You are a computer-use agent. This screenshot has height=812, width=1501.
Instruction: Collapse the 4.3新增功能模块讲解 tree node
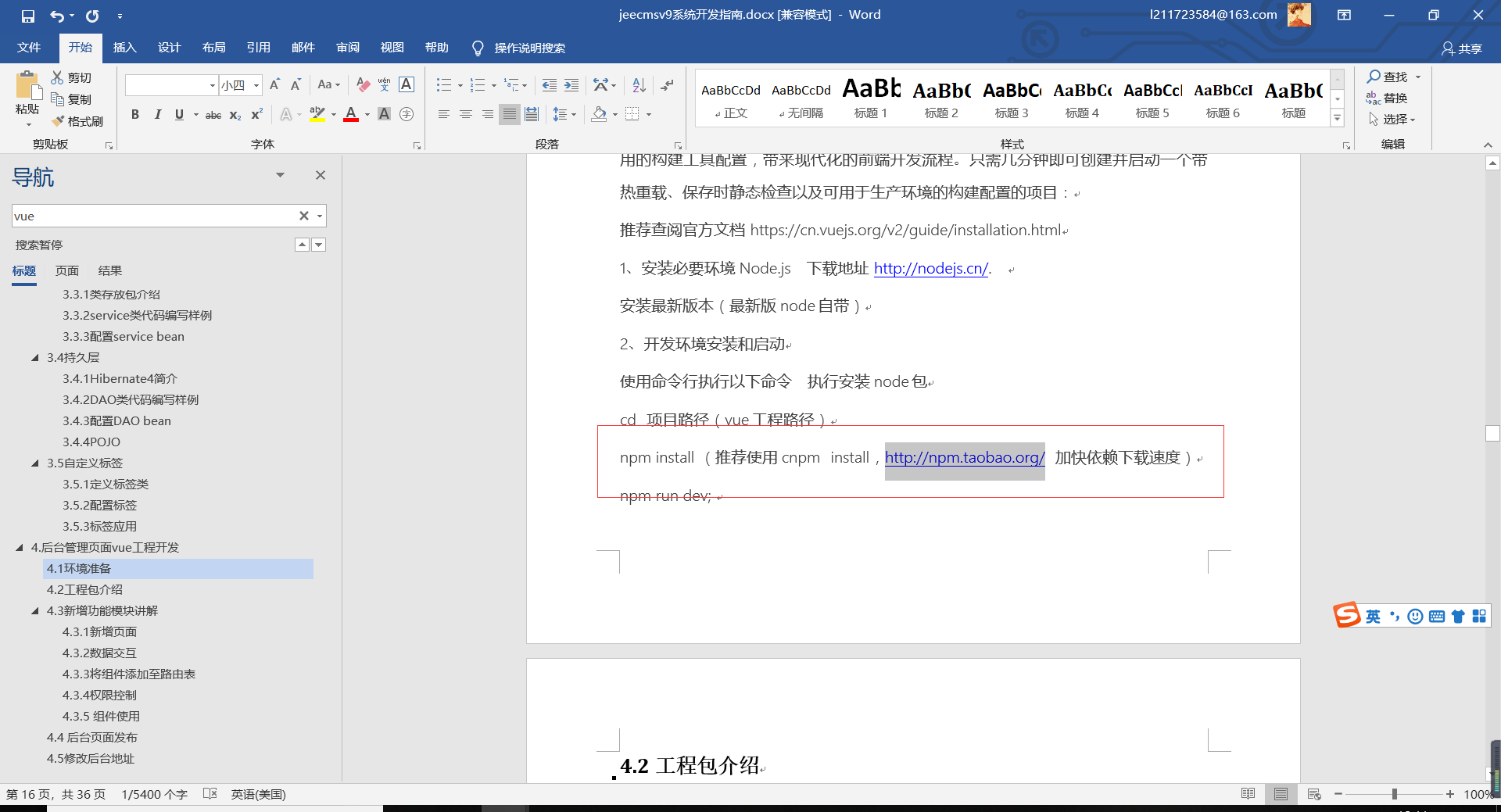[35, 611]
